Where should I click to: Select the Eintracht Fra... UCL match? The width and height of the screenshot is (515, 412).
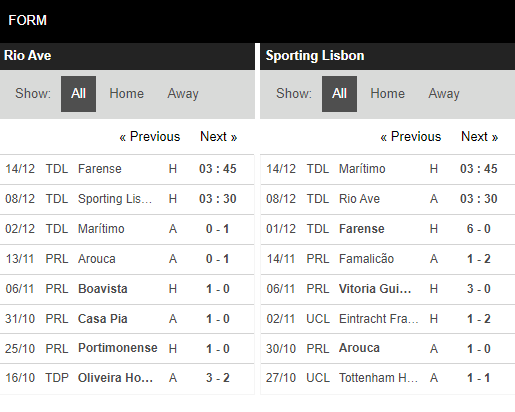click(x=388, y=319)
